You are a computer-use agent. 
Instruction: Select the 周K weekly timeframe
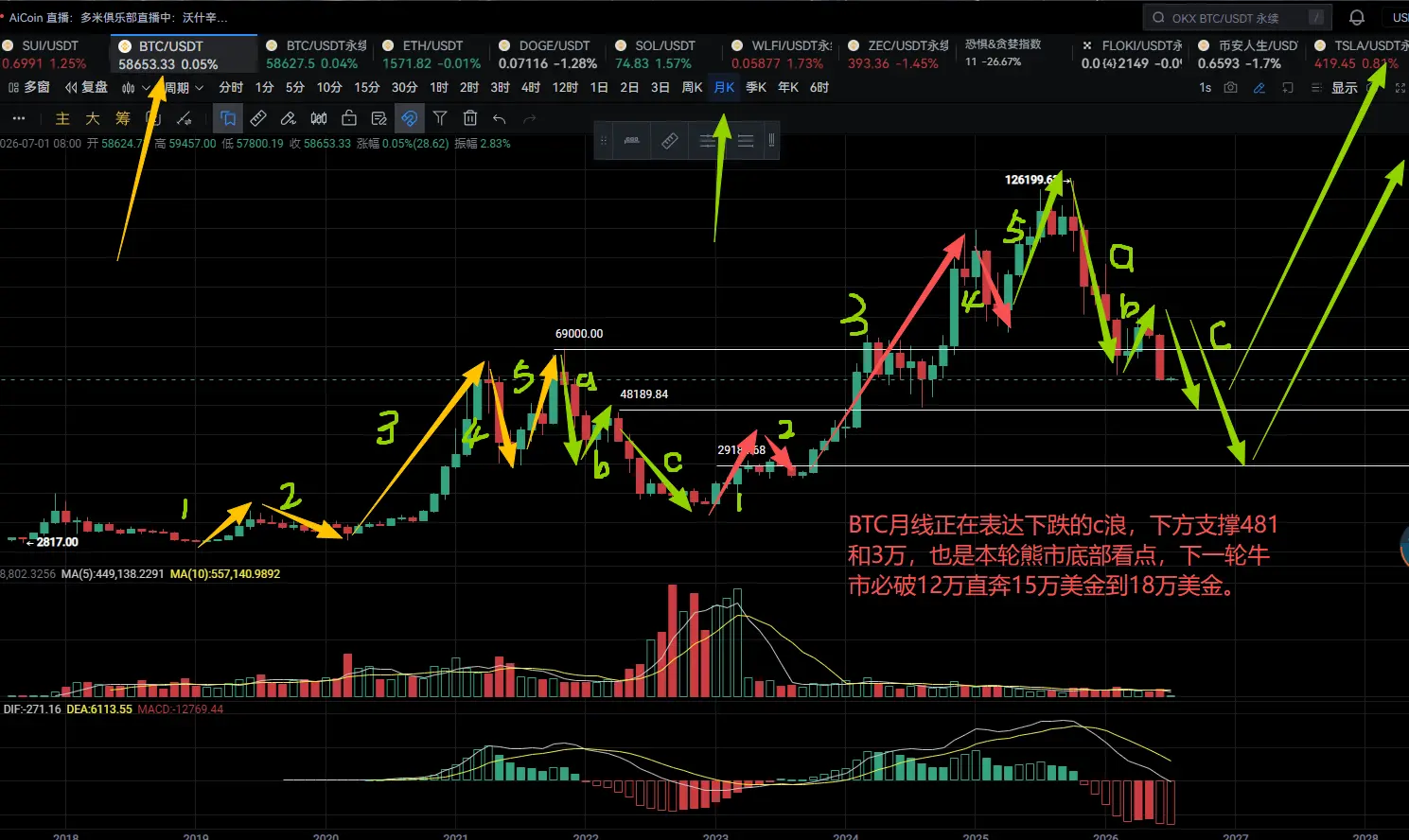(x=692, y=87)
